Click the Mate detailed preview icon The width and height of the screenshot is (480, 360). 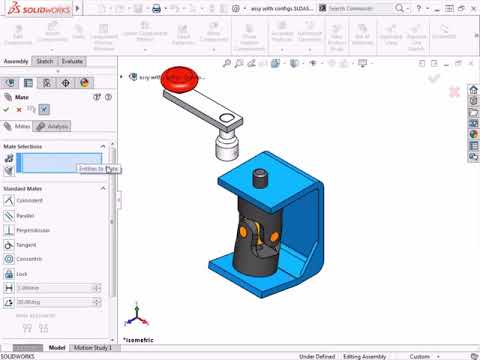pyautogui.click(x=97, y=97)
